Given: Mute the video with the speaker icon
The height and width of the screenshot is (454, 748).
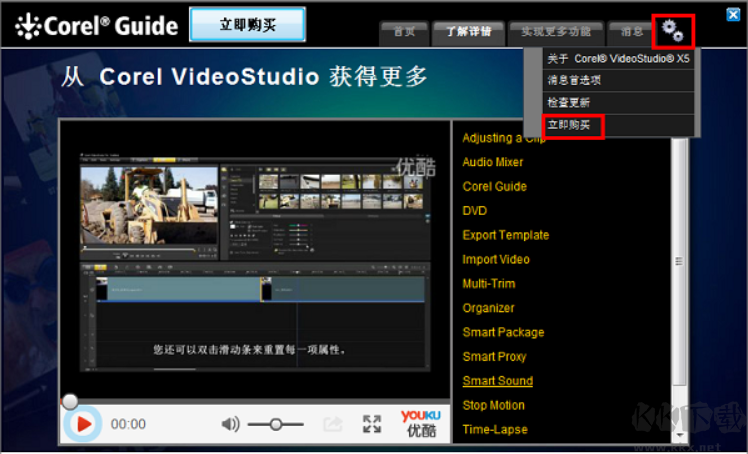Looking at the screenshot, I should [x=230, y=424].
